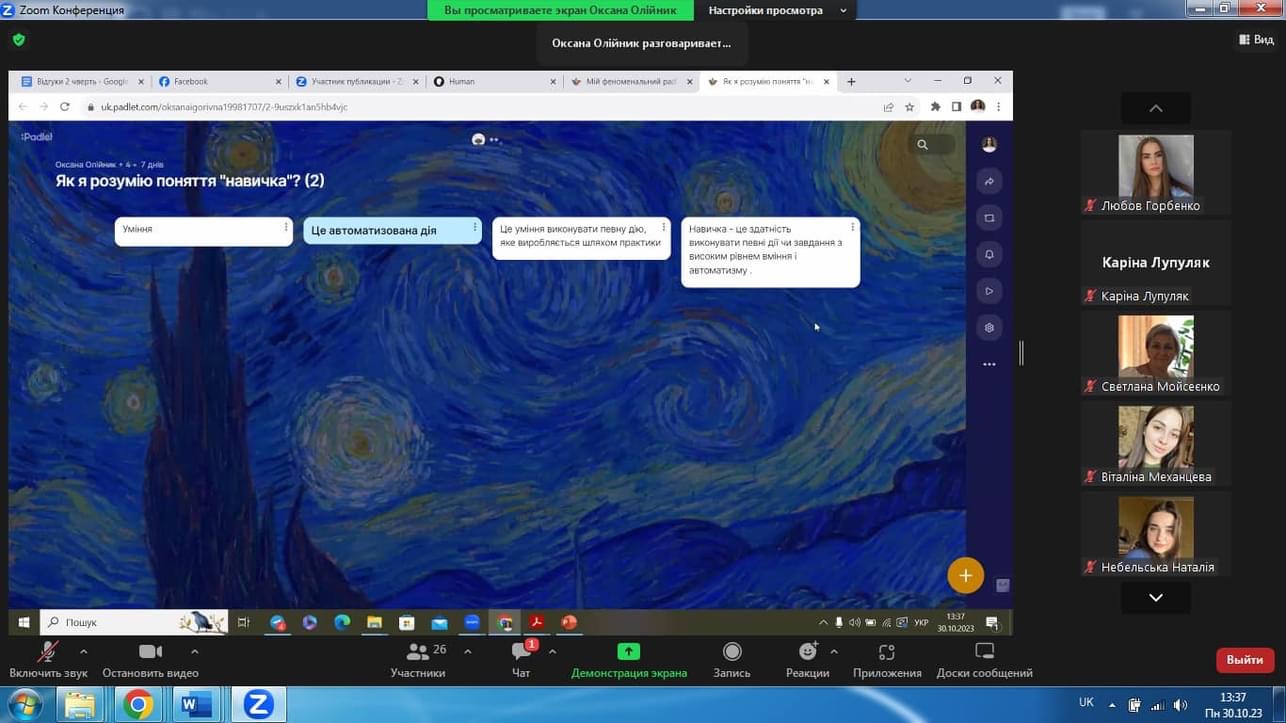1286x723 pixels.
Task: Open the Chrome extensions puzzle icon
Action: (936, 107)
